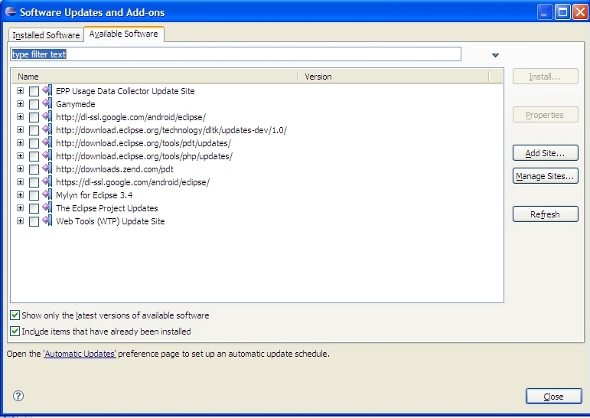Click the site icon for http://dl-ssl.google.com/android/eclipse/
590x418 pixels.
(47, 117)
